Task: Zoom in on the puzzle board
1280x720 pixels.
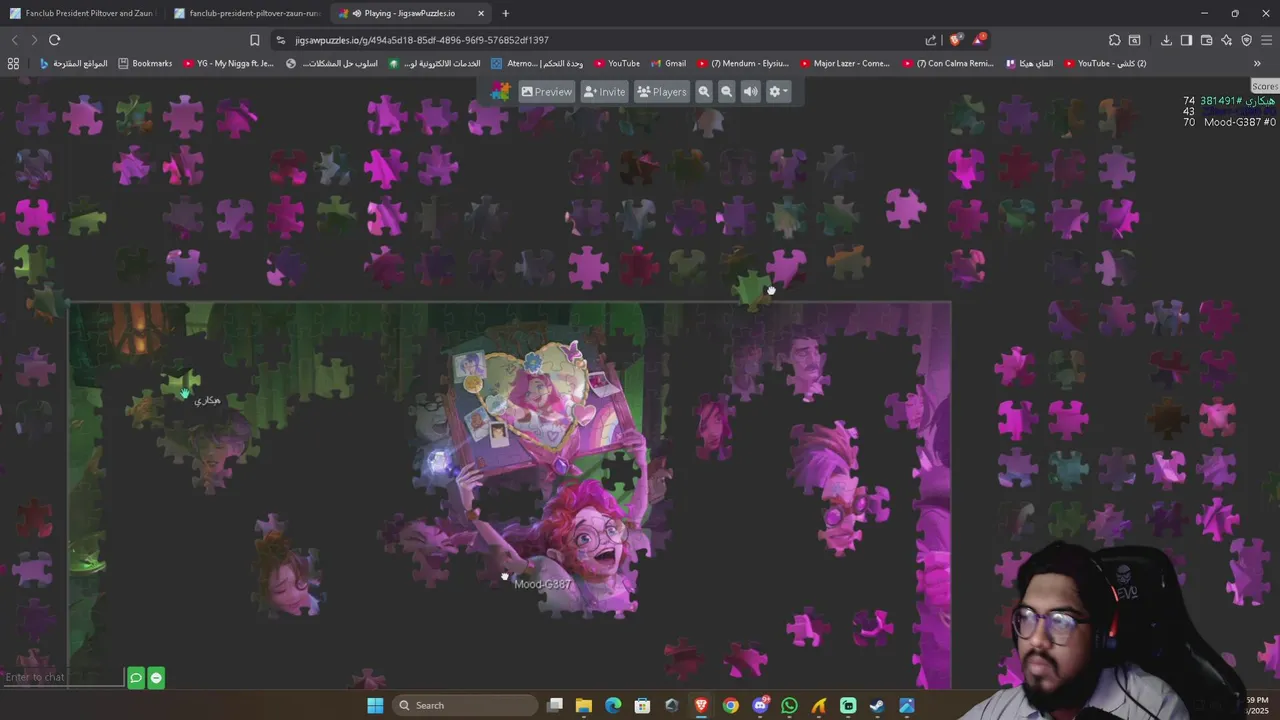Action: click(x=704, y=91)
